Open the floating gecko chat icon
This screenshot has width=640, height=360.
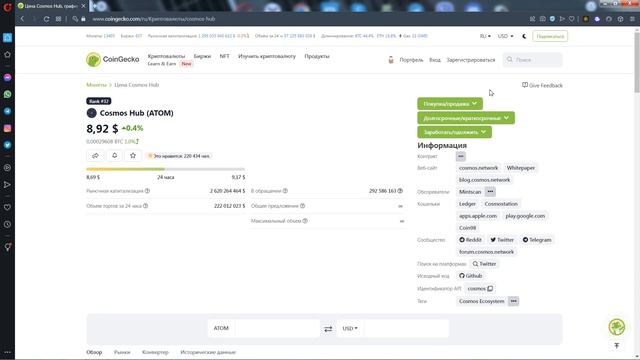(617, 327)
